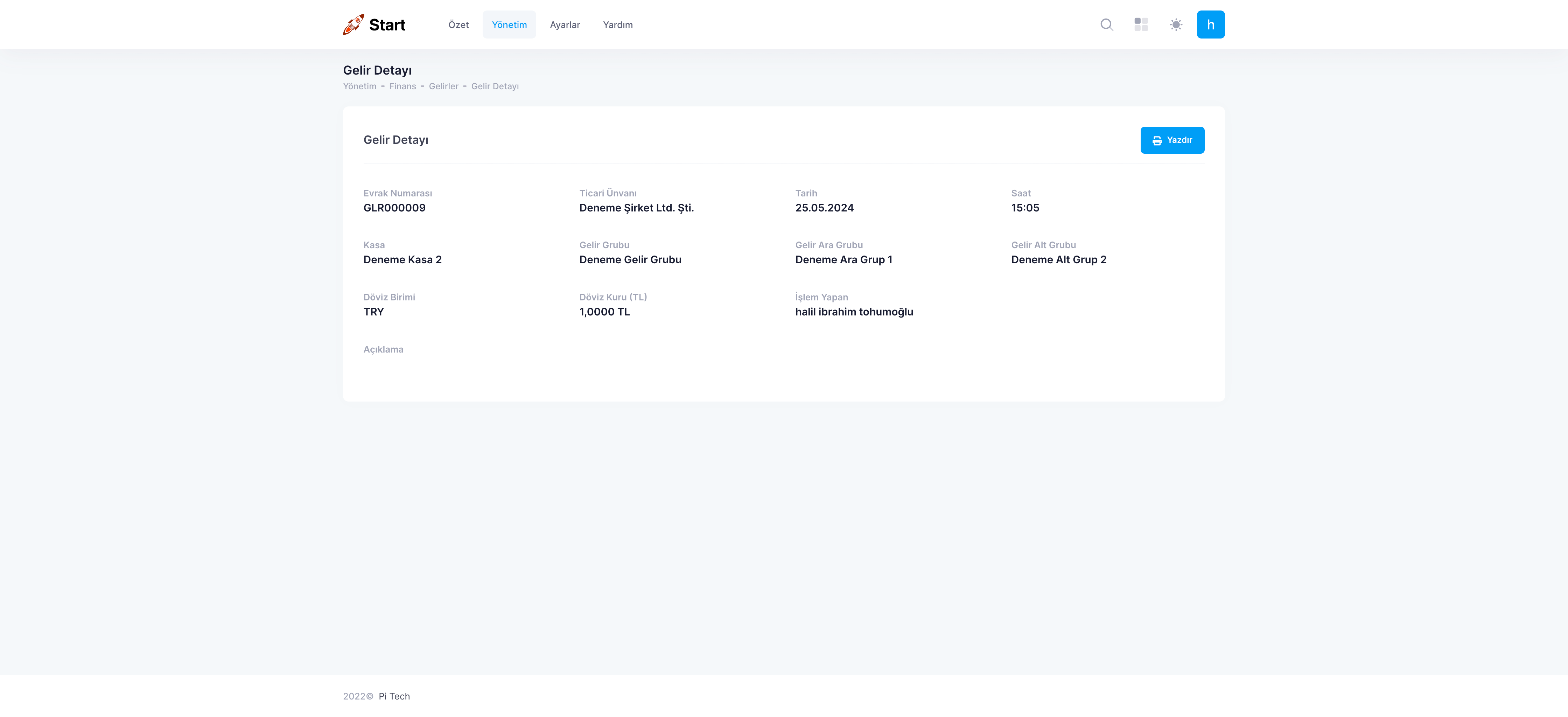Click the rocket Start logo
The width and height of the screenshot is (1568, 717).
coord(353,25)
